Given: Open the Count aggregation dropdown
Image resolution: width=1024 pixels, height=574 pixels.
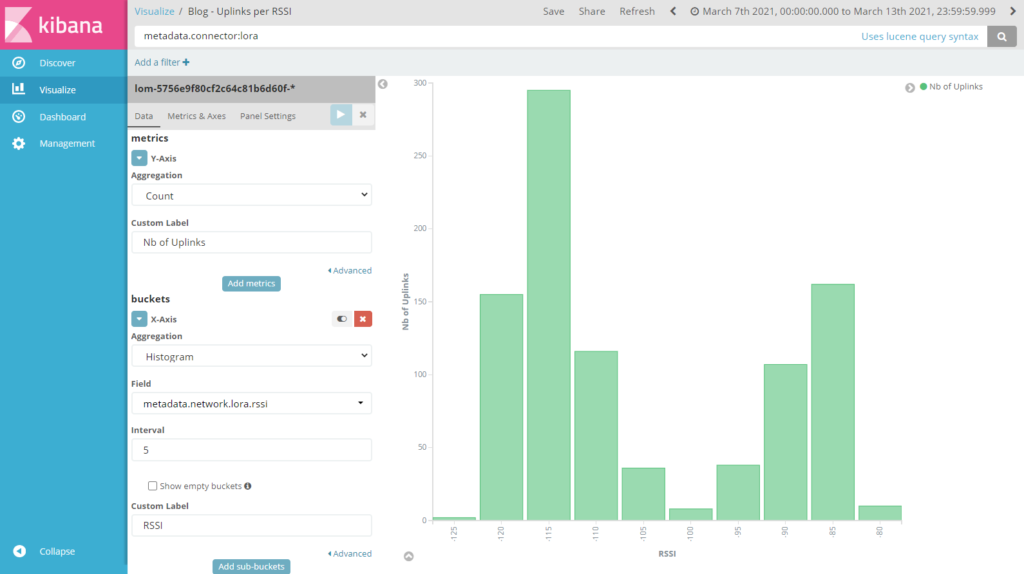Looking at the screenshot, I should click(x=251, y=195).
